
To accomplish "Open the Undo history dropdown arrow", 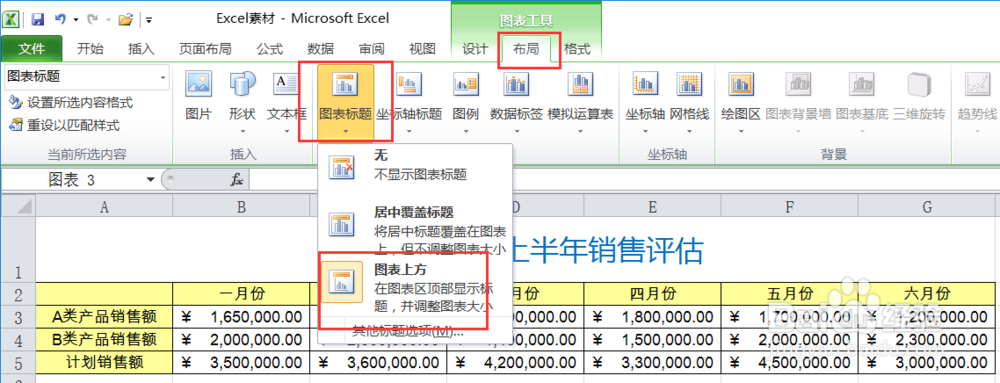I will coord(76,20).
